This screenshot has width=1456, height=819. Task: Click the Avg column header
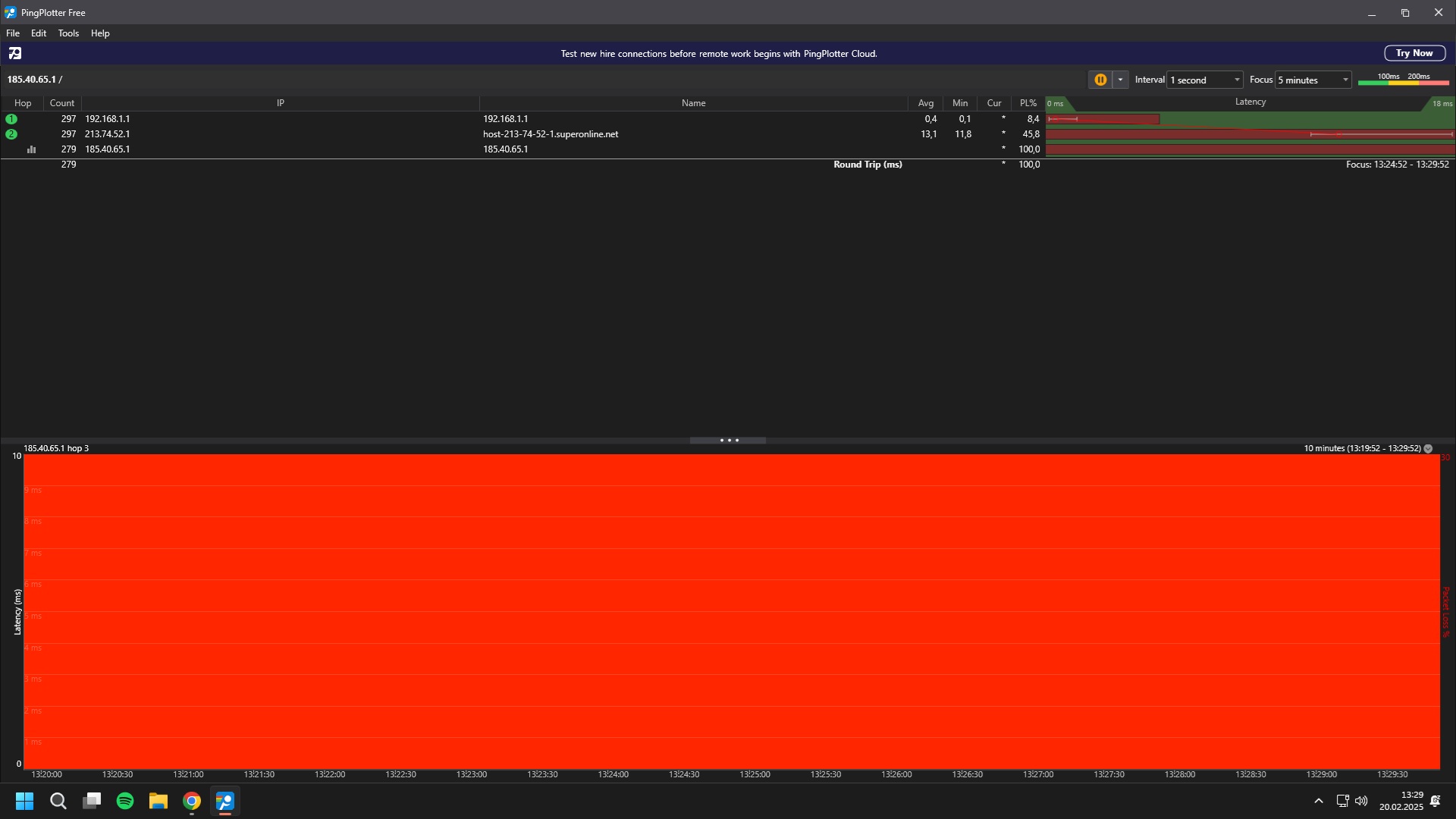click(925, 103)
